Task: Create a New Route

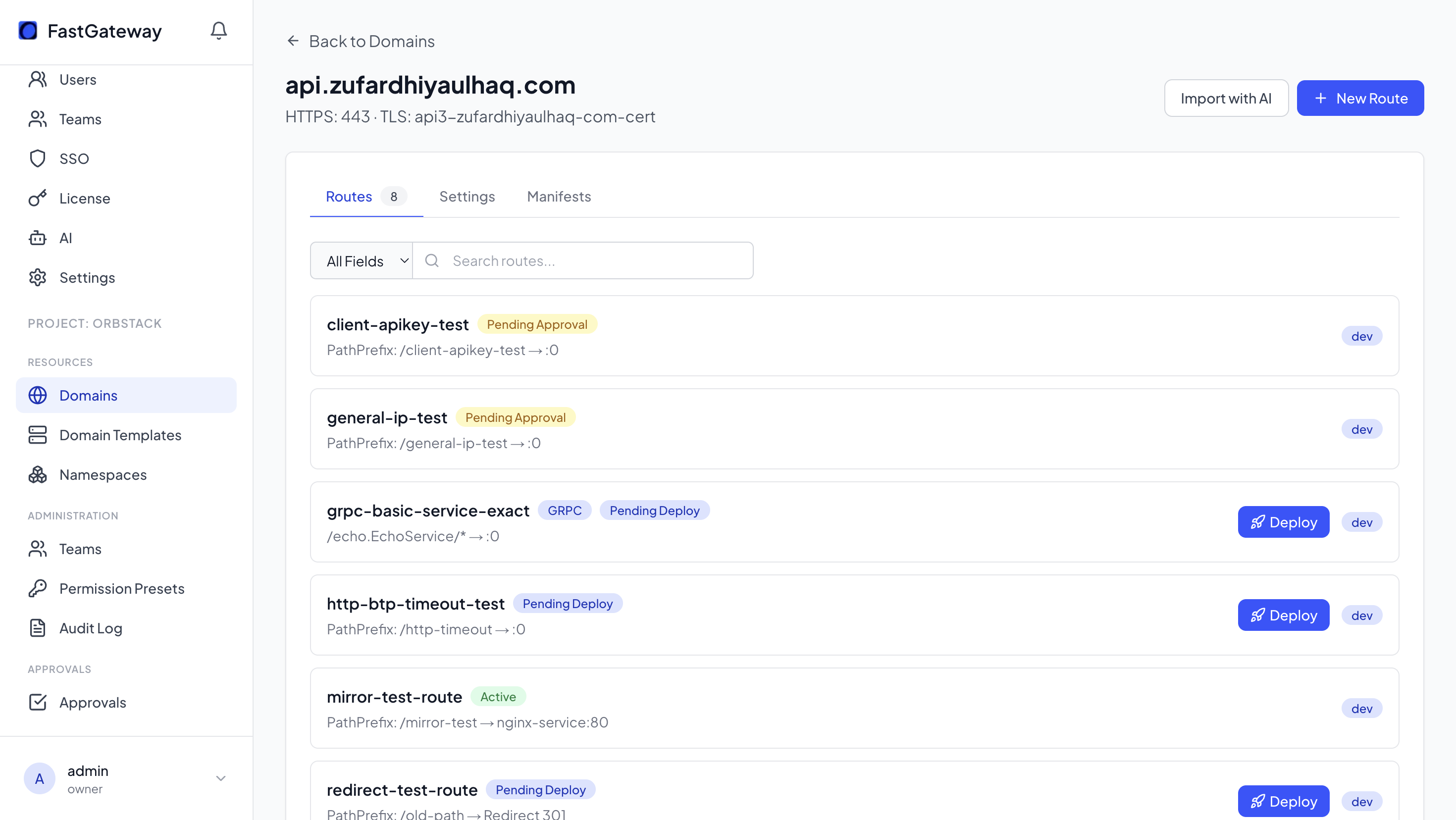Action: click(1359, 99)
